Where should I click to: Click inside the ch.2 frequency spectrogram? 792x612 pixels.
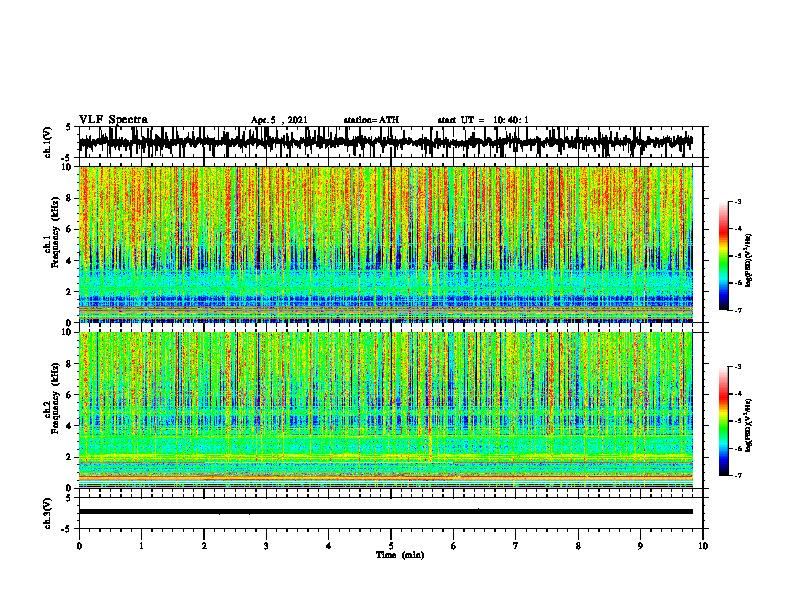click(x=385, y=410)
